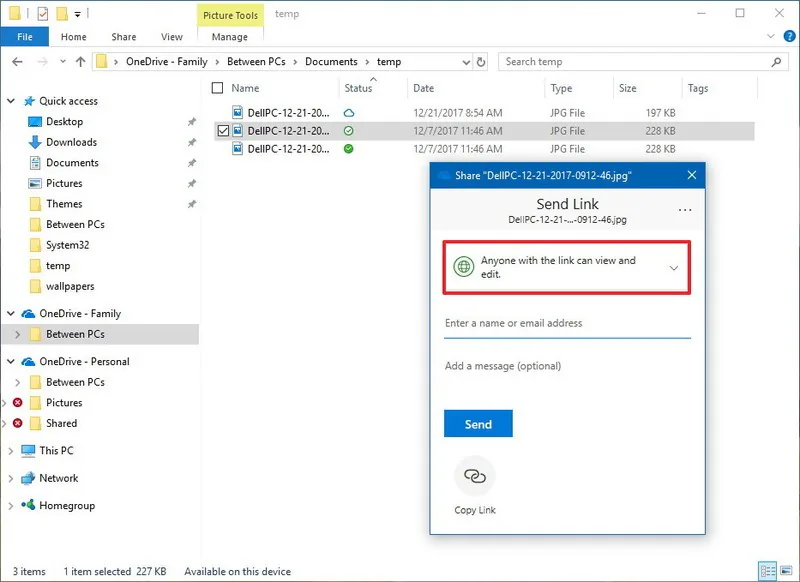
Task: Click the refresh button beside the address bar
Action: tap(481, 62)
